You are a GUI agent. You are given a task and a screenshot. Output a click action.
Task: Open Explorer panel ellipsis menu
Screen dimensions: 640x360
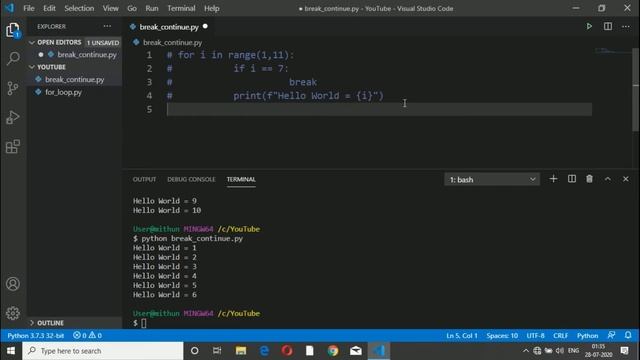[107, 26]
